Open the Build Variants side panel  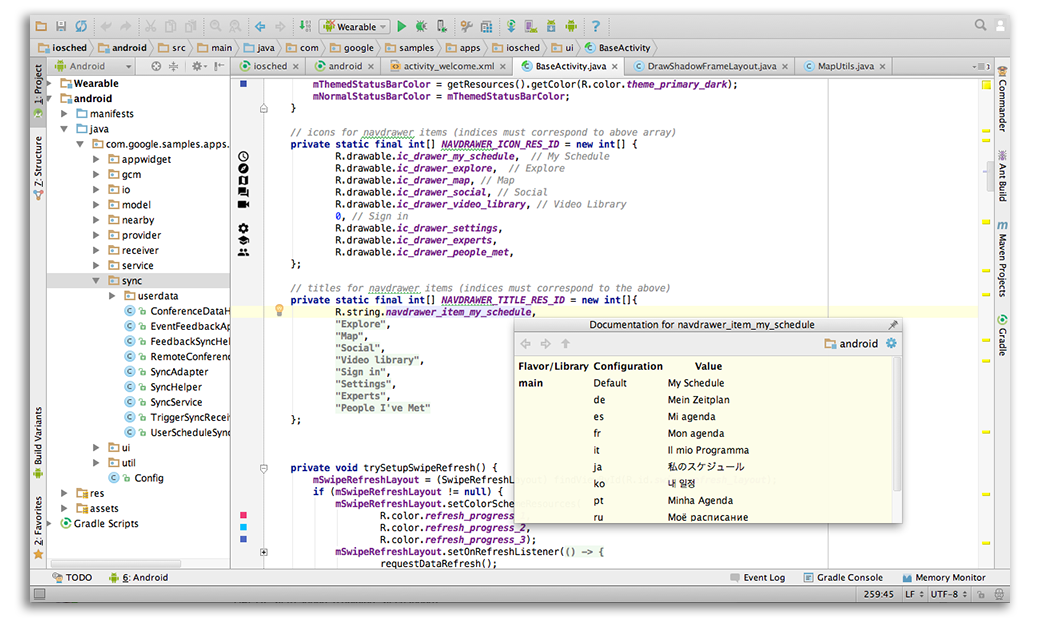click(x=38, y=442)
